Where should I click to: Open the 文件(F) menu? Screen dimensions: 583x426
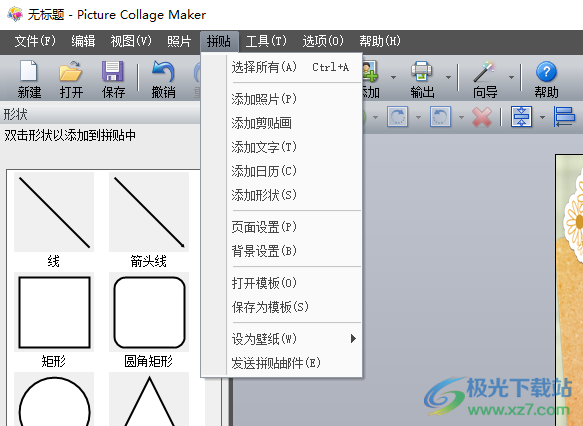(x=35, y=41)
